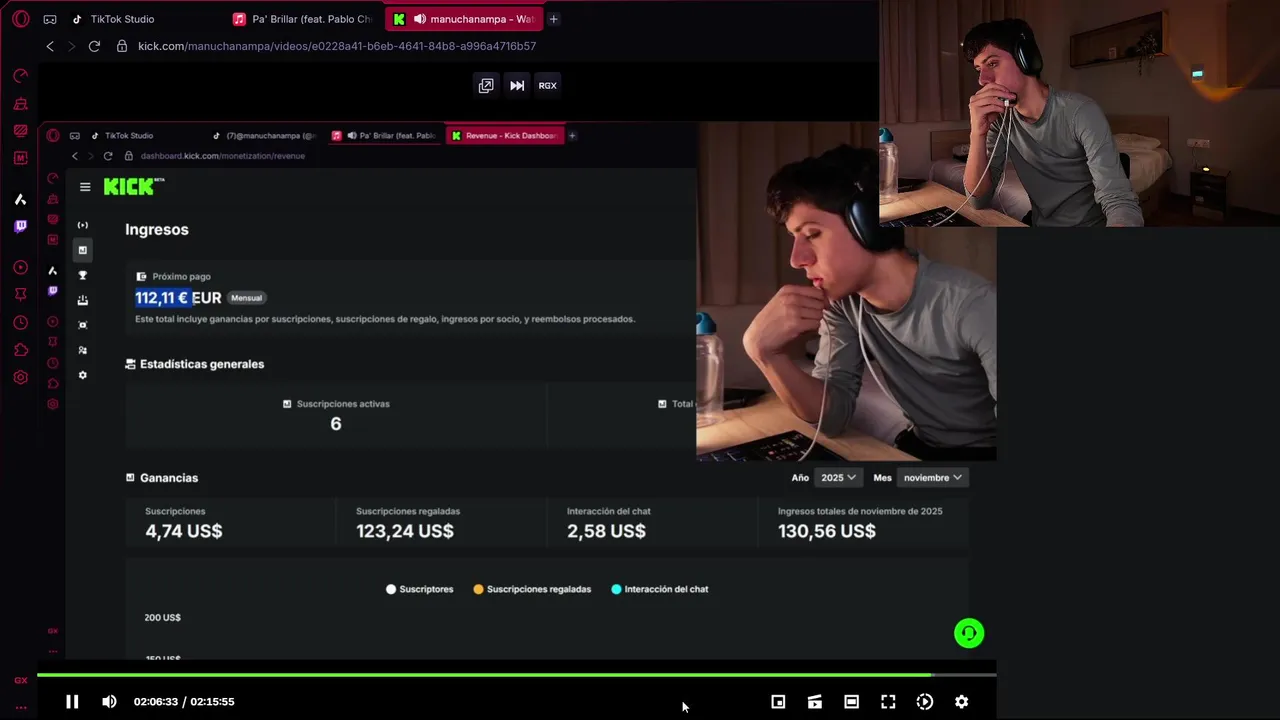Switch to the Pa' Brillar music tab
The height and width of the screenshot is (720, 1280).
pos(303,19)
